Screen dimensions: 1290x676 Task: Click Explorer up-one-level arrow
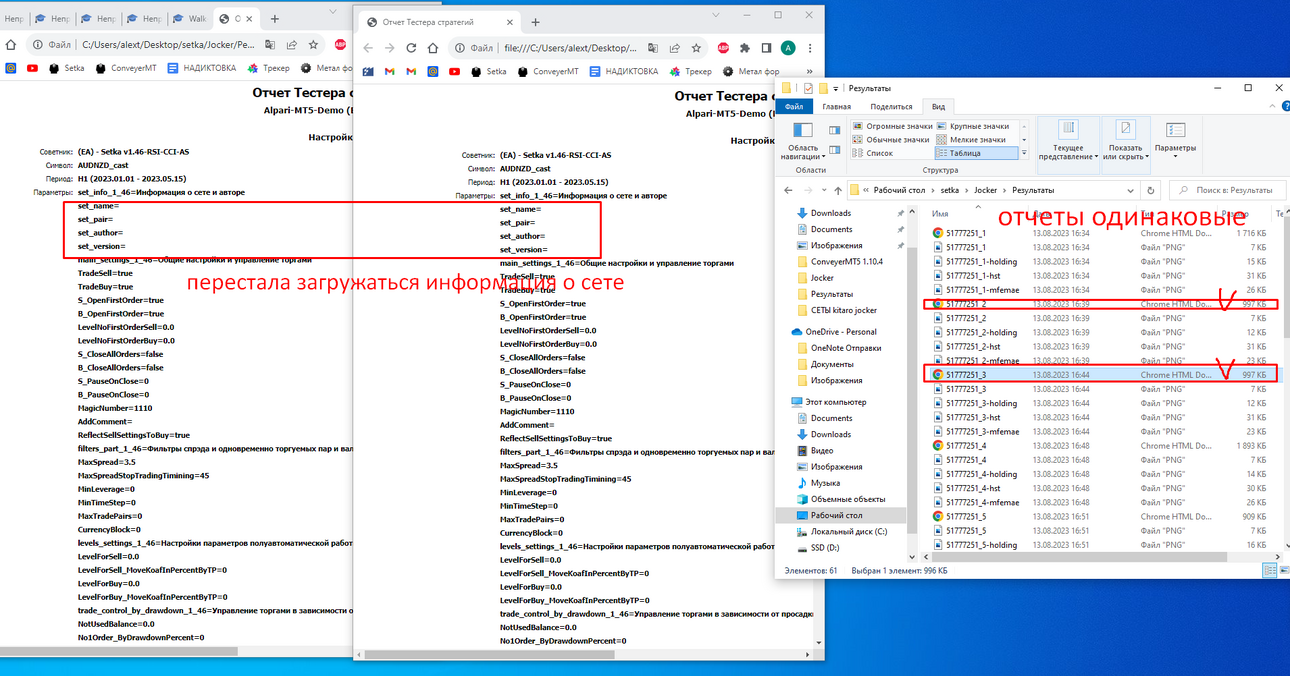coord(837,190)
